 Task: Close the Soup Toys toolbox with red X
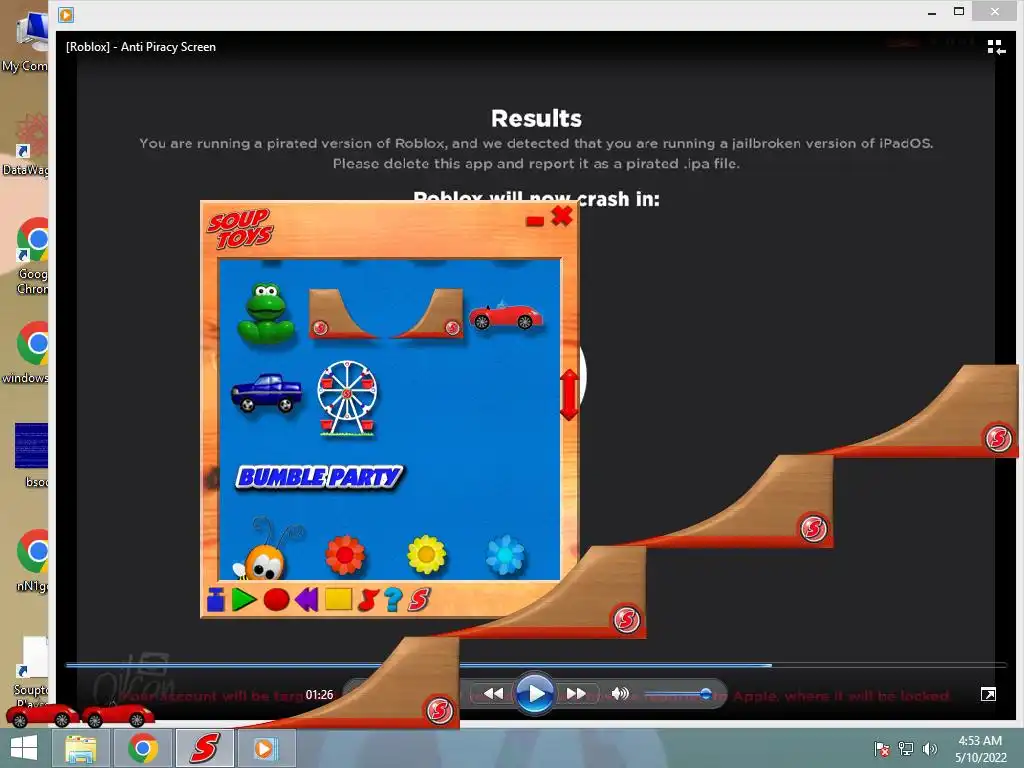[x=562, y=216]
